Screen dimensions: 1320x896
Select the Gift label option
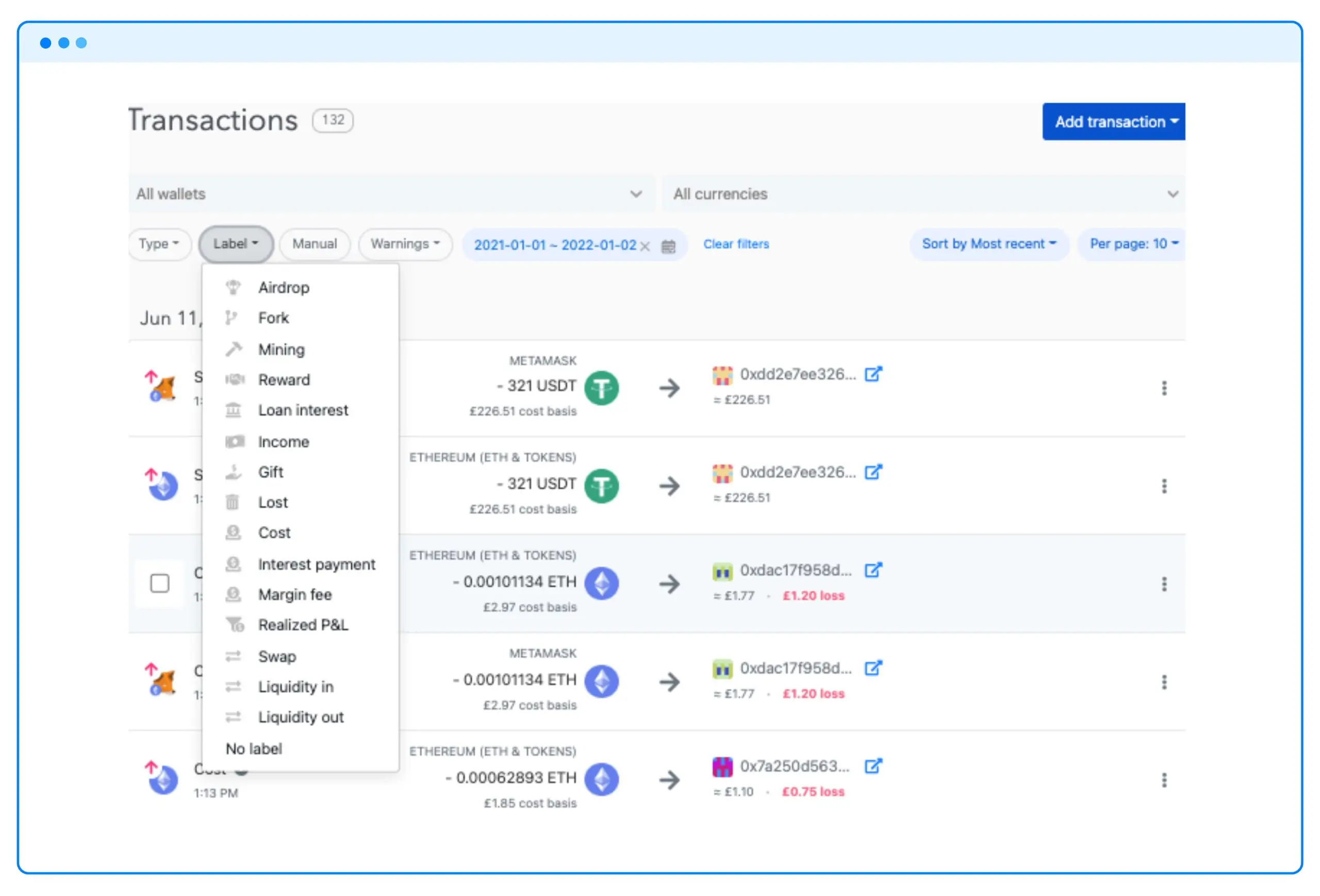pos(300,472)
